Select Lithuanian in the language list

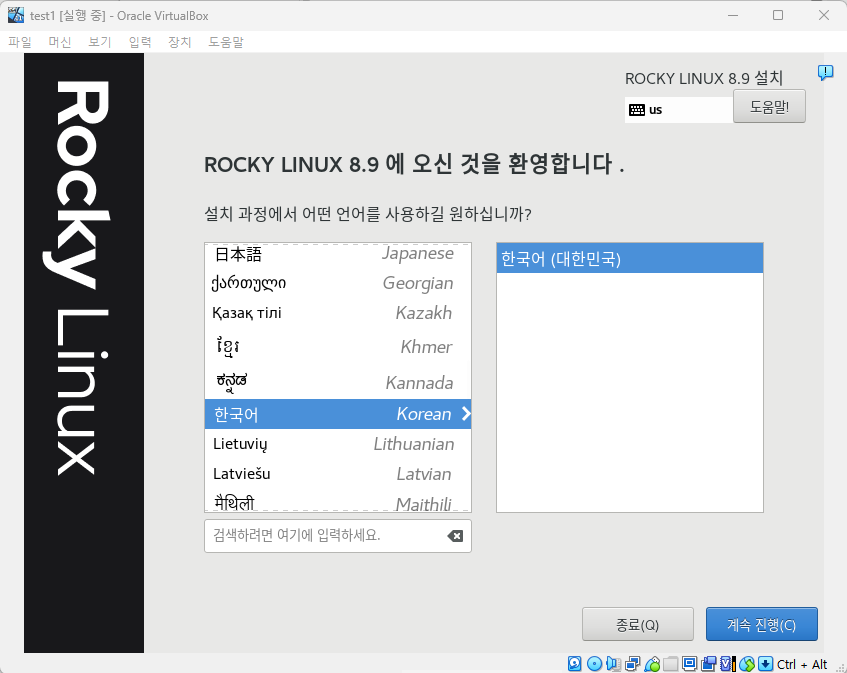pyautogui.click(x=338, y=444)
